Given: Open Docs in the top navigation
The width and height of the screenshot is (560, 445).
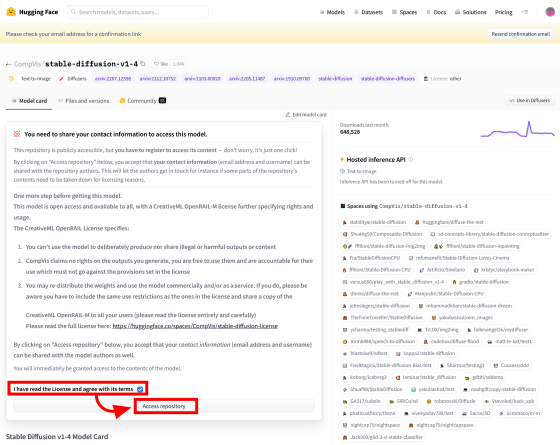Looking at the screenshot, I should tap(436, 12).
